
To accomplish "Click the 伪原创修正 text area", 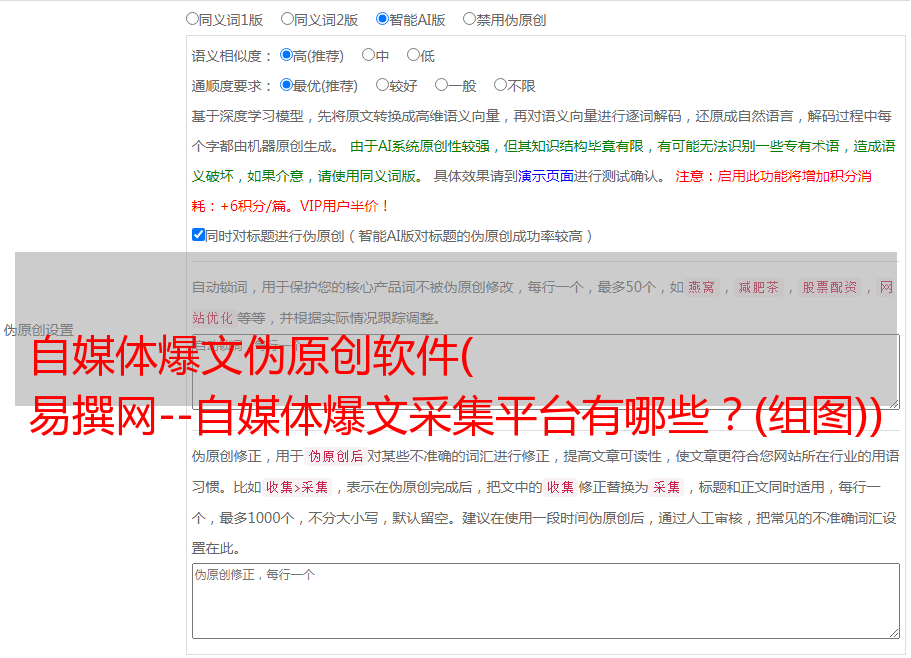I will pos(545,600).
